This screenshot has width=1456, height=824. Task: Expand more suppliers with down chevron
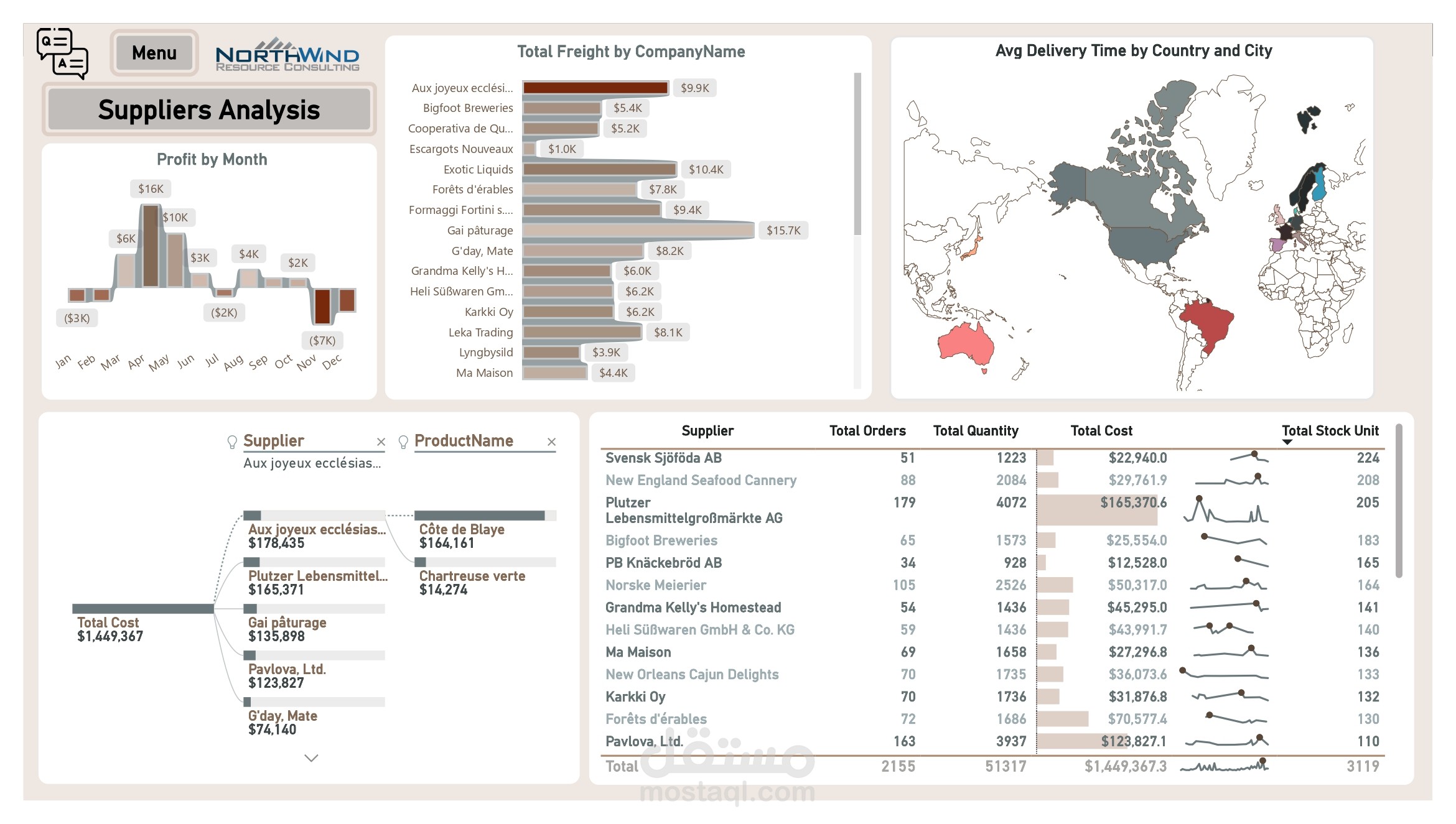311,757
